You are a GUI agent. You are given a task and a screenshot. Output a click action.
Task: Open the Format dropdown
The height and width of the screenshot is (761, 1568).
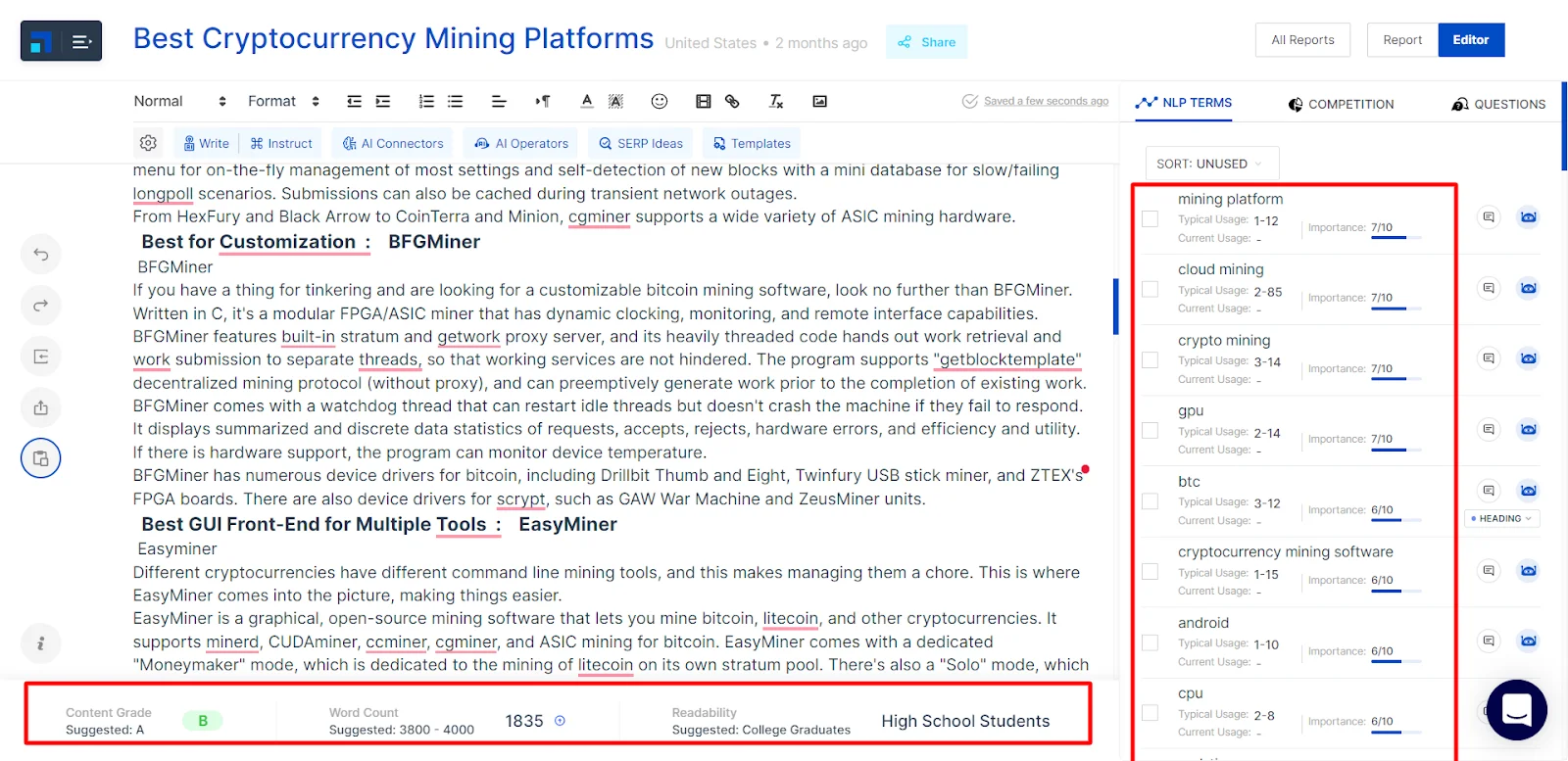click(283, 101)
